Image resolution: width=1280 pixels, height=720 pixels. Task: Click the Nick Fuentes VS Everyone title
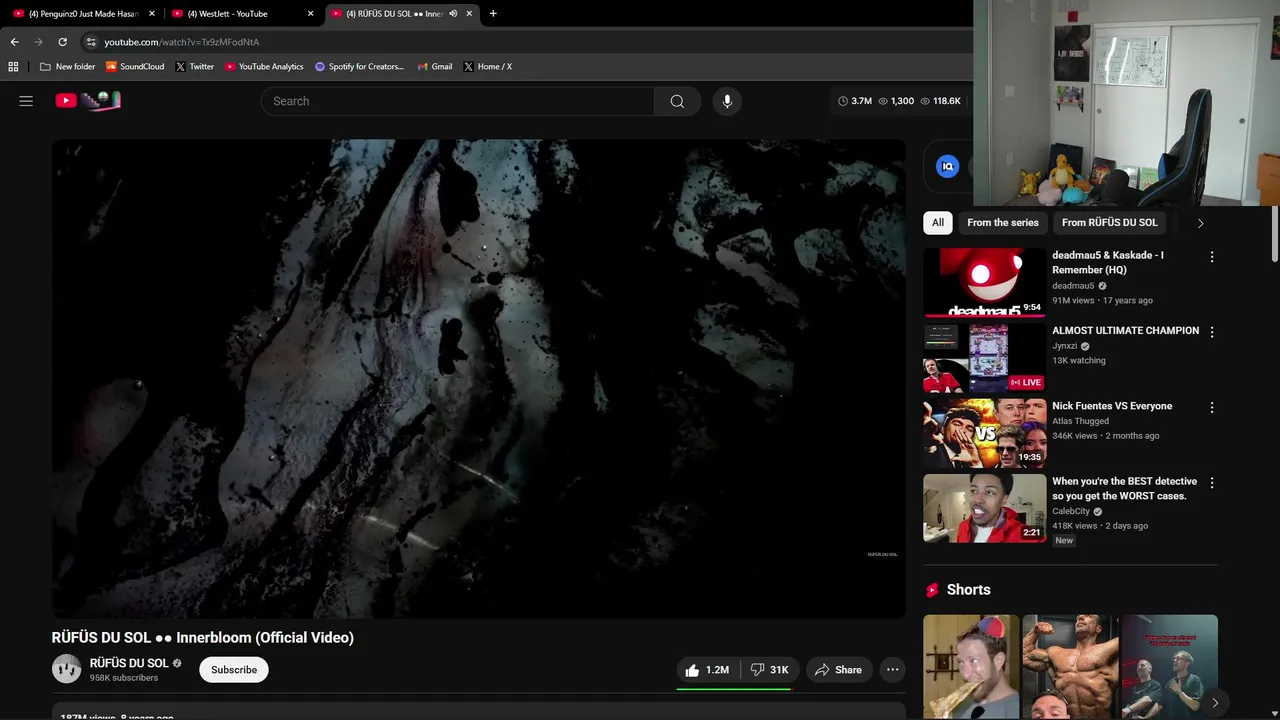1112,406
